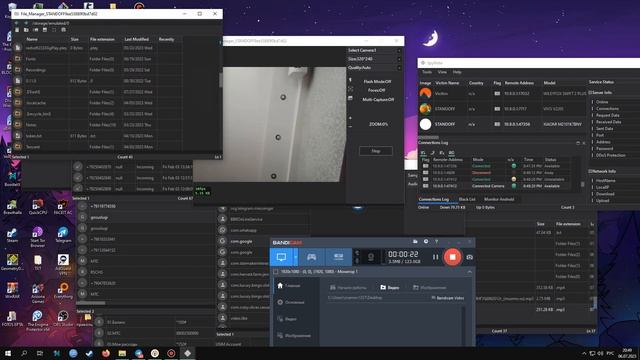The height and width of the screenshot is (360, 640).
Task: Click the new folder toolbar icon in File Manager
Action: [x=26, y=30]
